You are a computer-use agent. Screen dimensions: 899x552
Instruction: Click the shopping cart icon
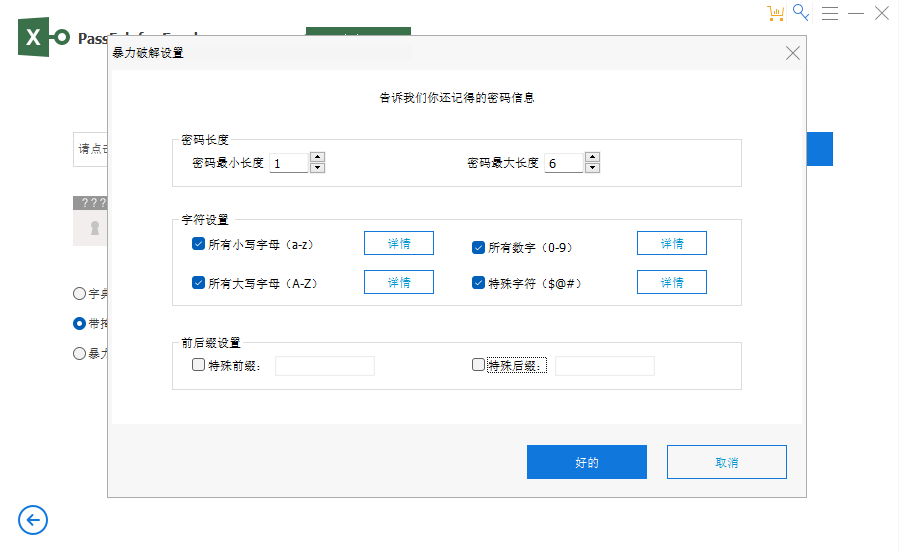[775, 13]
